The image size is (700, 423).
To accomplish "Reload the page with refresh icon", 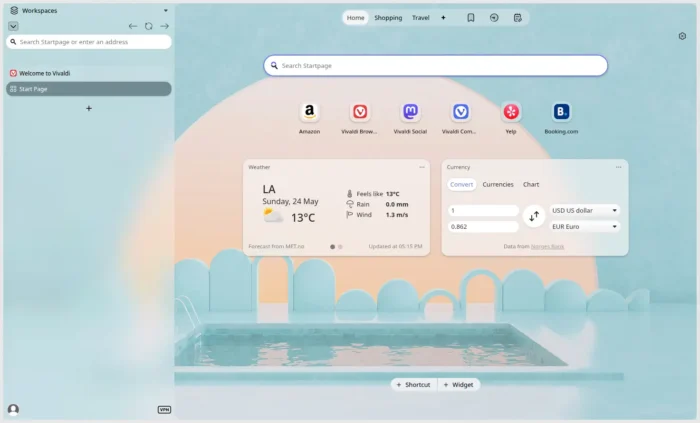I will point(149,26).
